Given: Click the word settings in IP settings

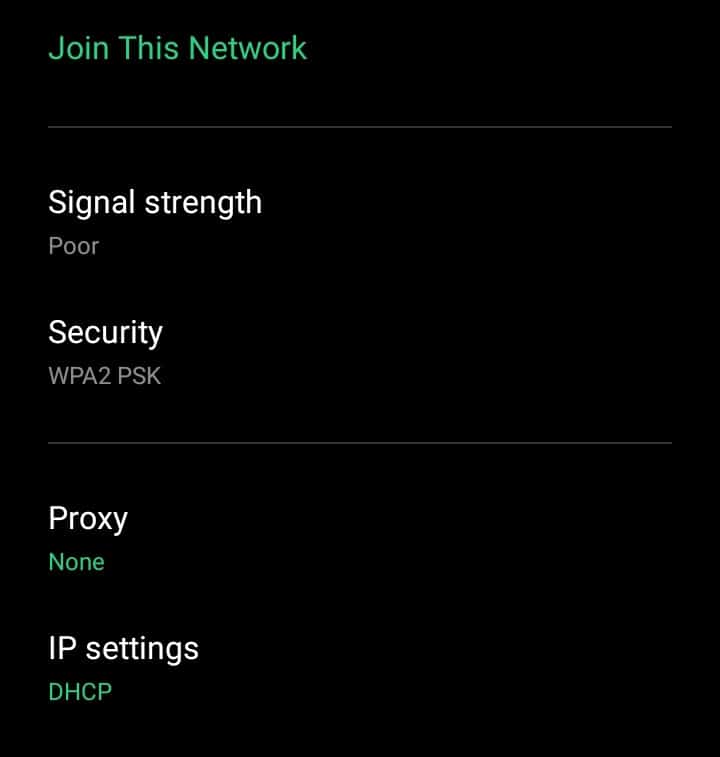Looking at the screenshot, I should 142,649.
